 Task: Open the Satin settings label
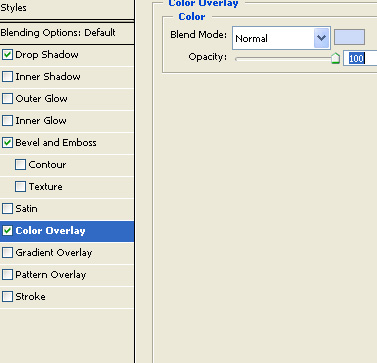(26, 208)
